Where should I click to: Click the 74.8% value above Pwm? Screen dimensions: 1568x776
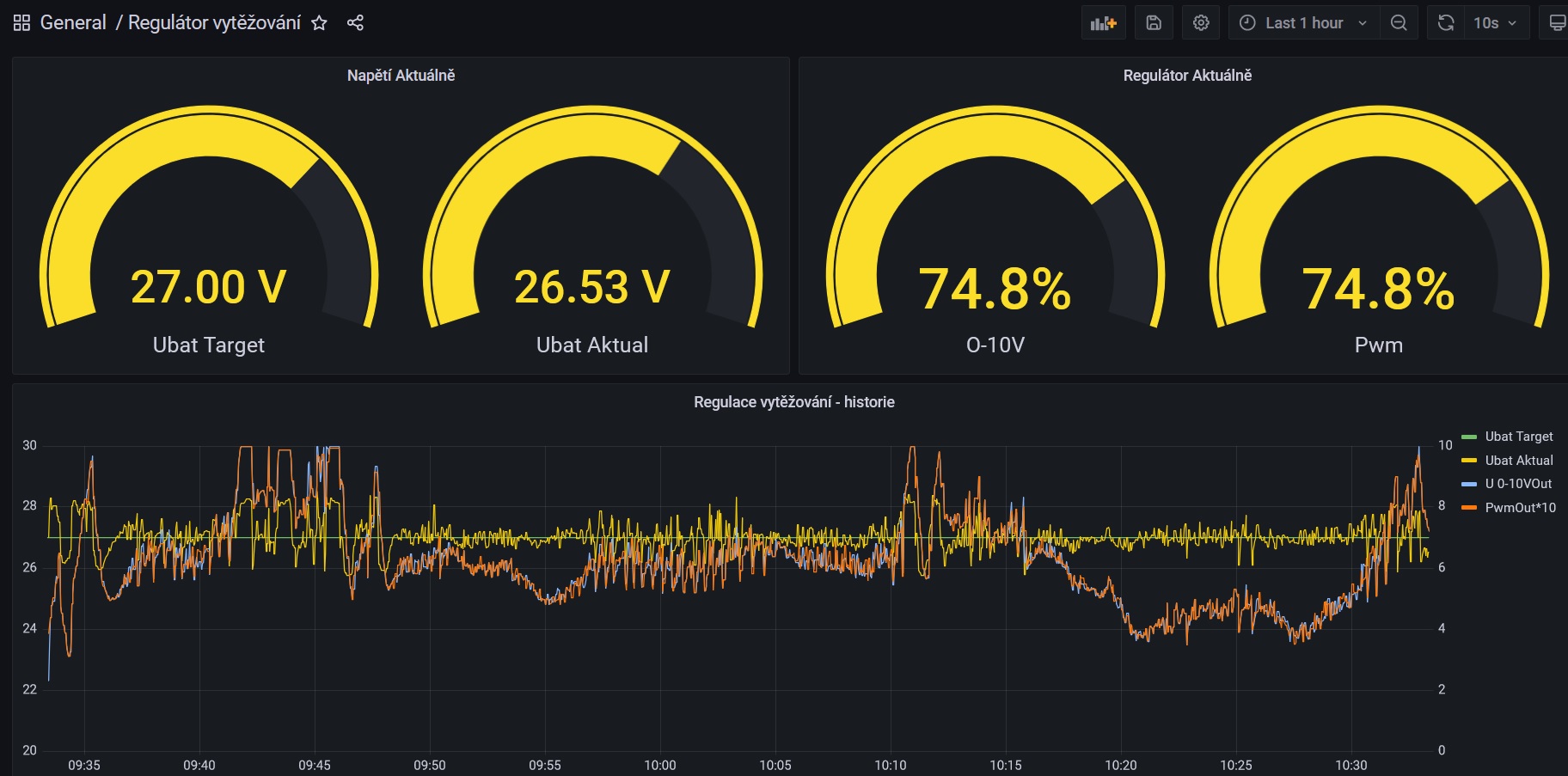point(1379,289)
